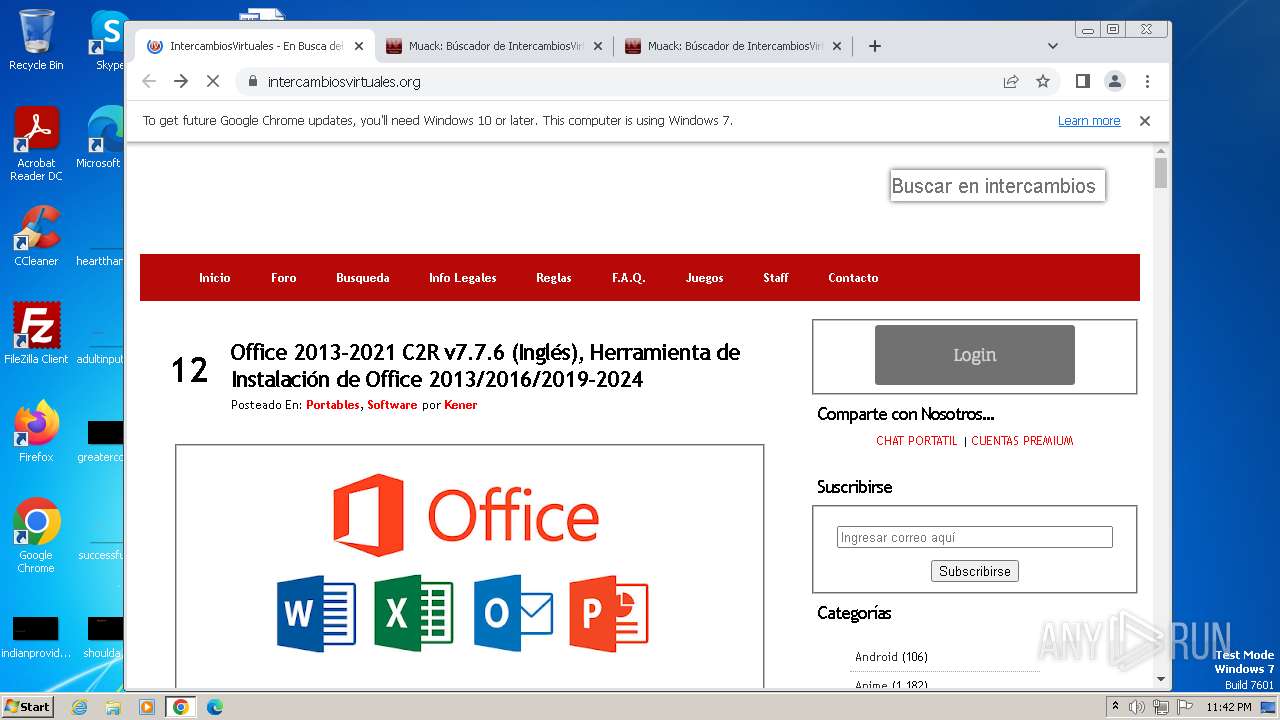This screenshot has width=1280, height=720.
Task: Open the Reglas menu item
Action: tap(554, 278)
